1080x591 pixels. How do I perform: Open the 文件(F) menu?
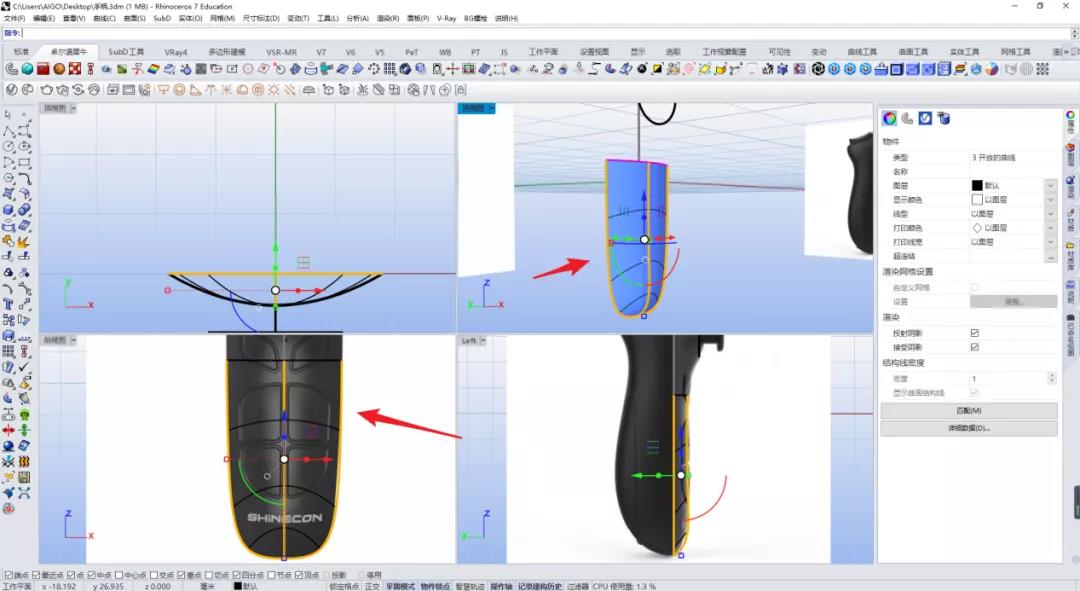point(14,19)
